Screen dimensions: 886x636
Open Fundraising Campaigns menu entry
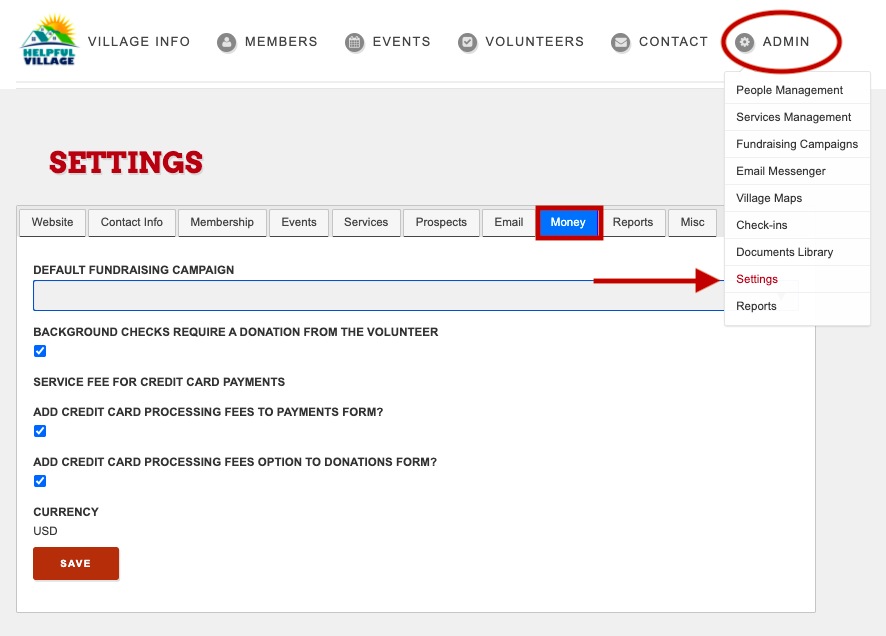[x=797, y=144]
